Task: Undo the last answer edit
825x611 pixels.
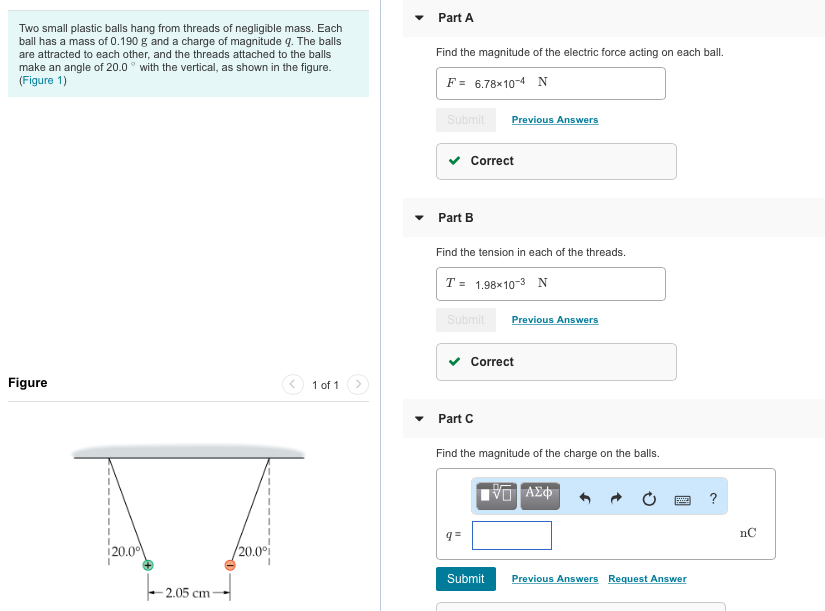Action: 586,498
